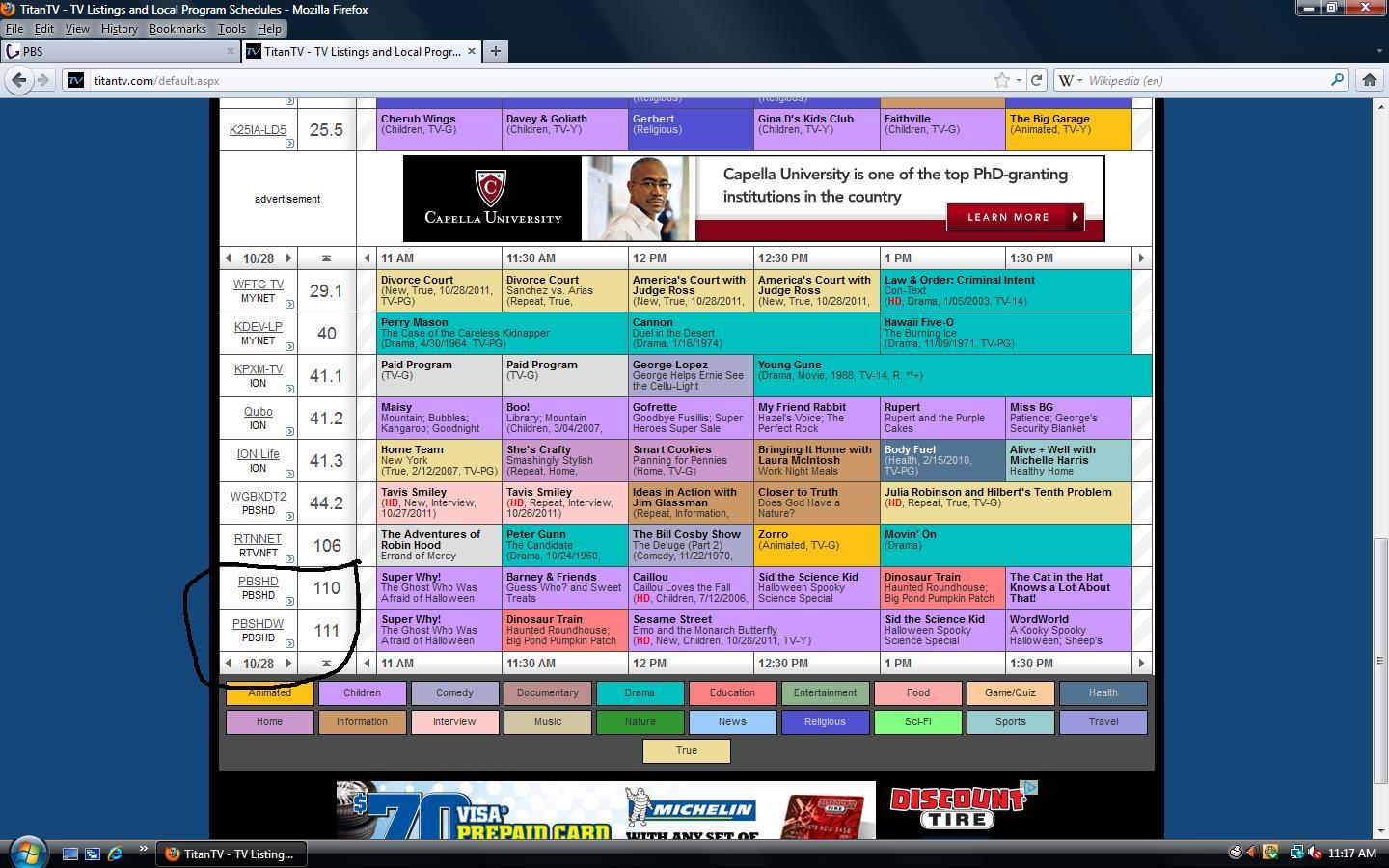
Task: Open the Tools menu
Action: click(231, 29)
